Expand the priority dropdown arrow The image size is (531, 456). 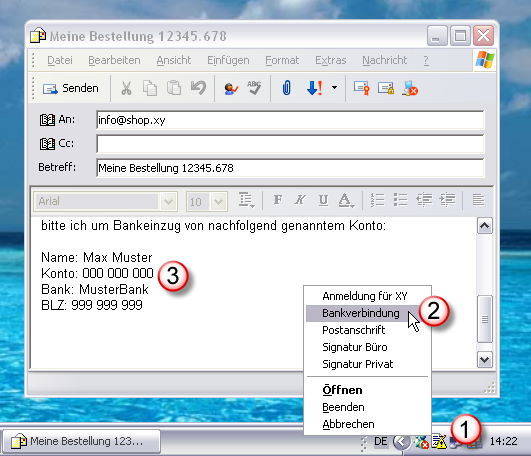click(x=334, y=88)
